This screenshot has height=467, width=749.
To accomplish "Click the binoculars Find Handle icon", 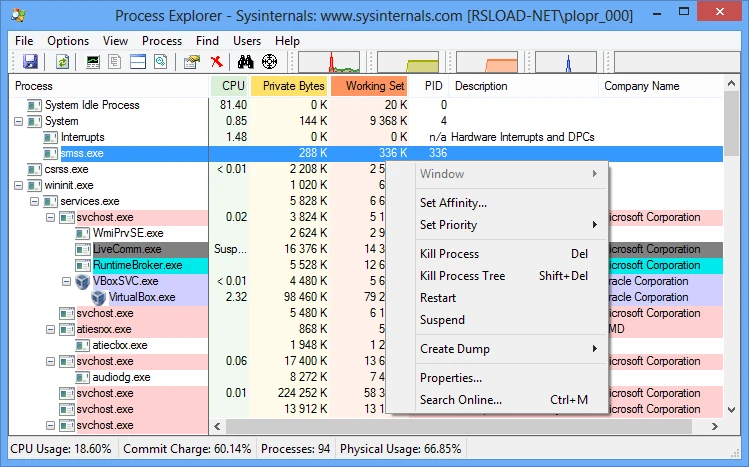I will pos(247,62).
